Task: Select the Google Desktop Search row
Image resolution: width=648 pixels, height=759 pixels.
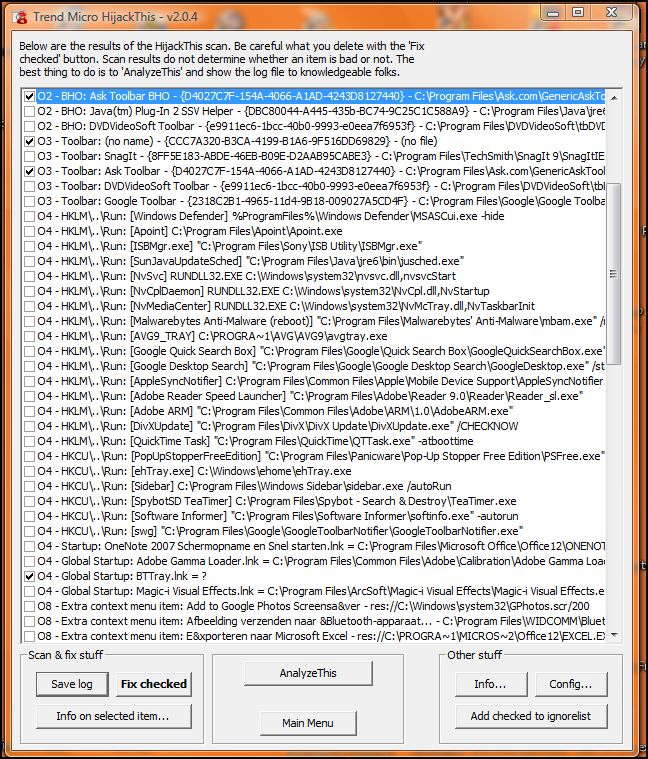Action: pyautogui.click(x=321, y=366)
